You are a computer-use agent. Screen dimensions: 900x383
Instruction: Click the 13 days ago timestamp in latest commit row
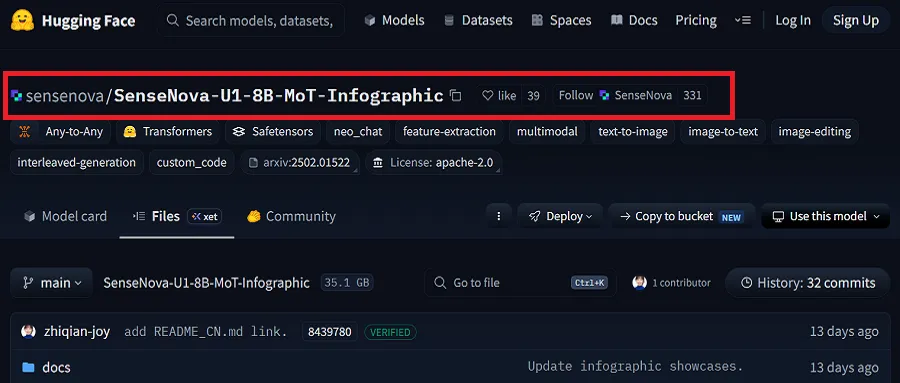point(844,332)
